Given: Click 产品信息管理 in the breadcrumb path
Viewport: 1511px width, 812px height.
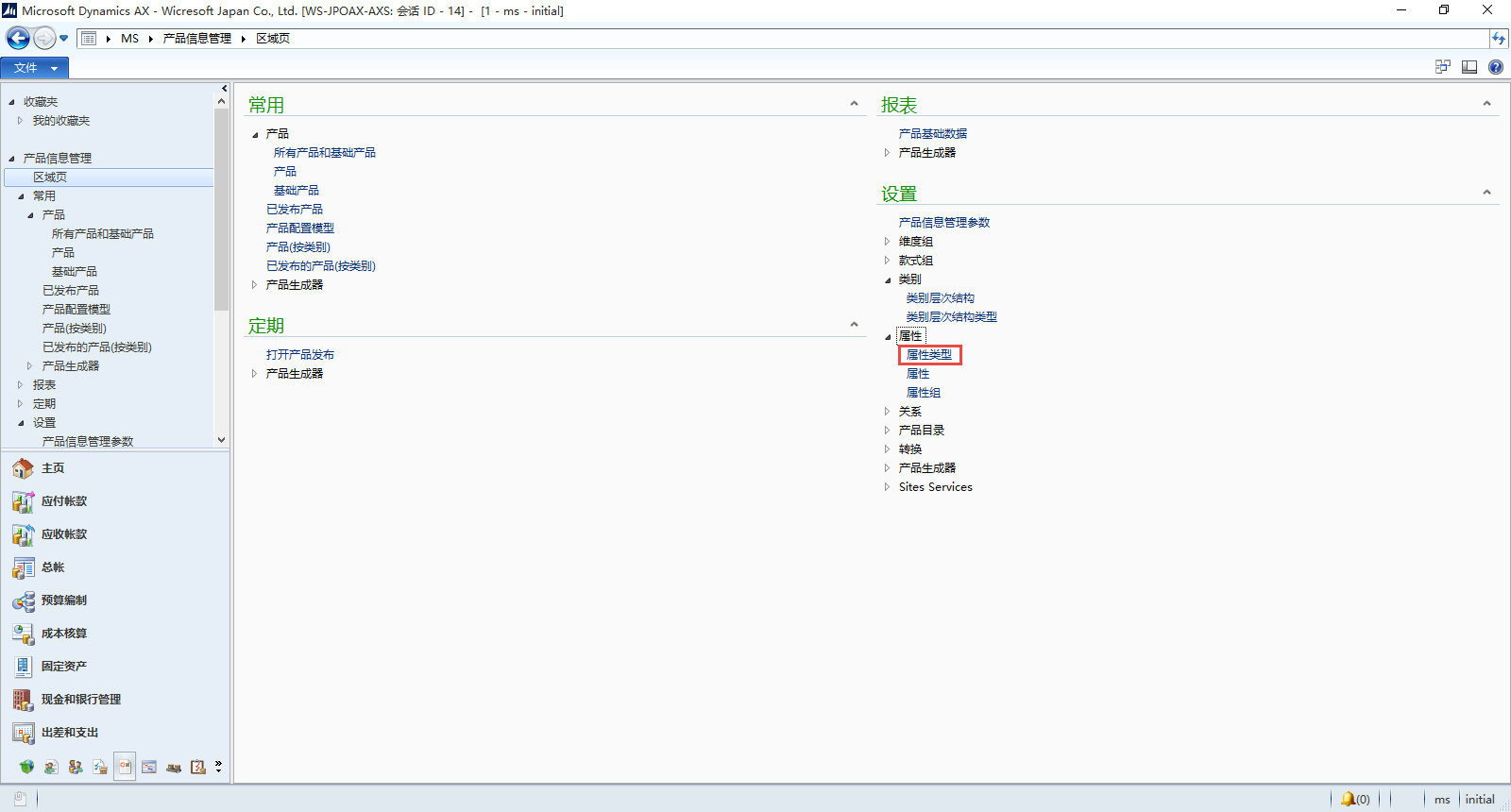Looking at the screenshot, I should point(196,39).
